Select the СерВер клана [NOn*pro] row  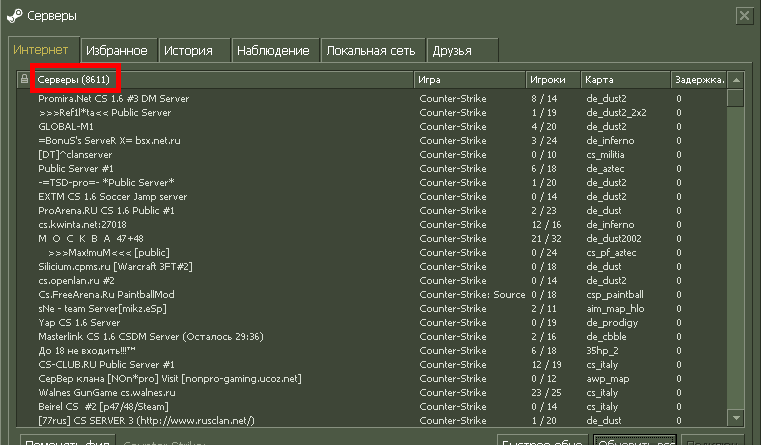[x=372, y=379]
